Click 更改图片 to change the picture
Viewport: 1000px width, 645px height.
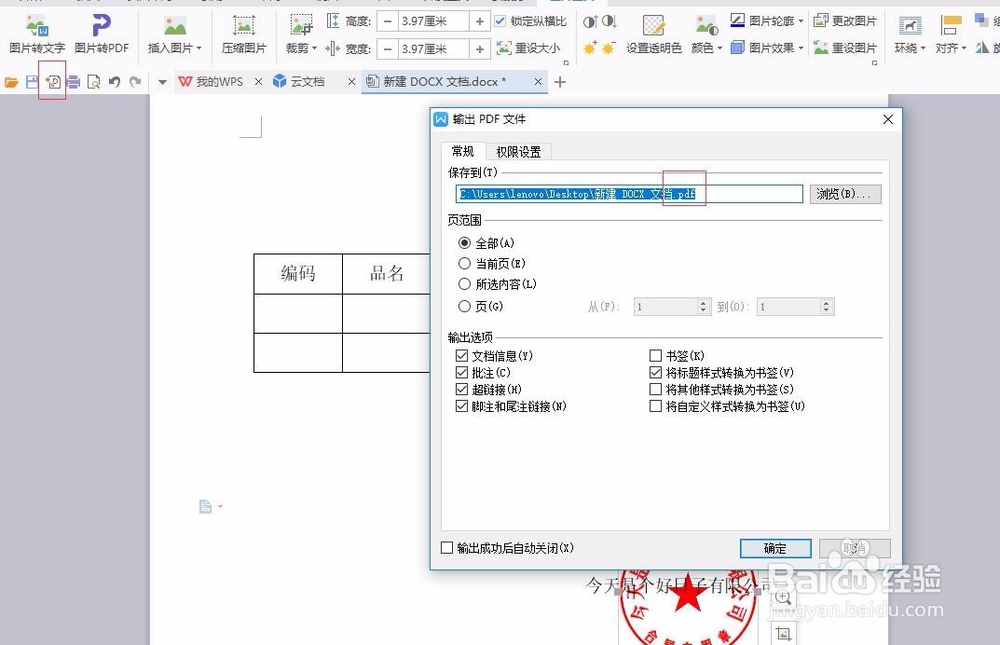click(x=845, y=21)
